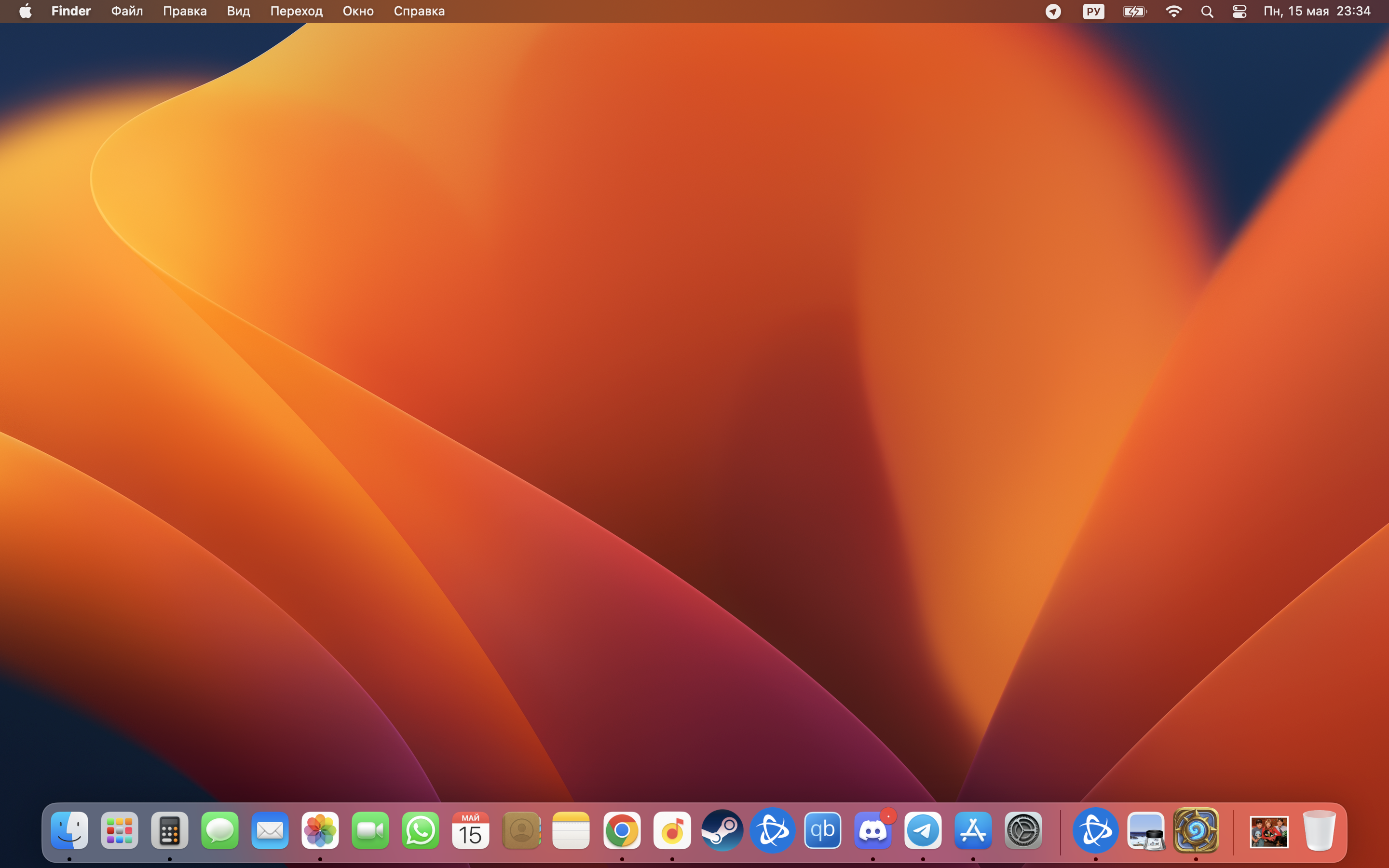Open the Wi-Fi menu
Screen dimensions: 1389x868
pyautogui.click(x=1174, y=12)
